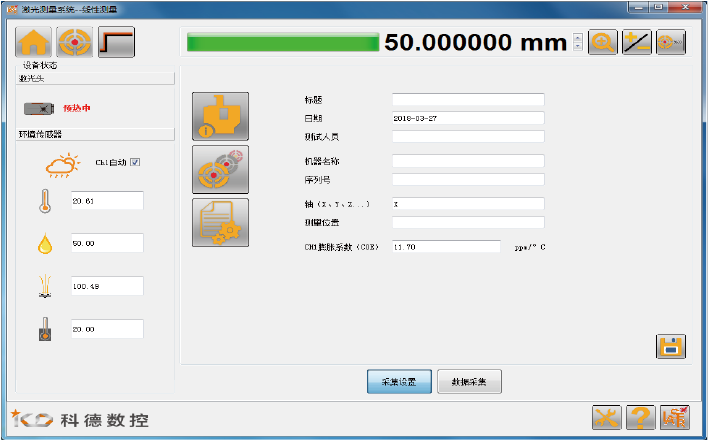Save settings with the floppy disk icon

pyautogui.click(x=670, y=346)
